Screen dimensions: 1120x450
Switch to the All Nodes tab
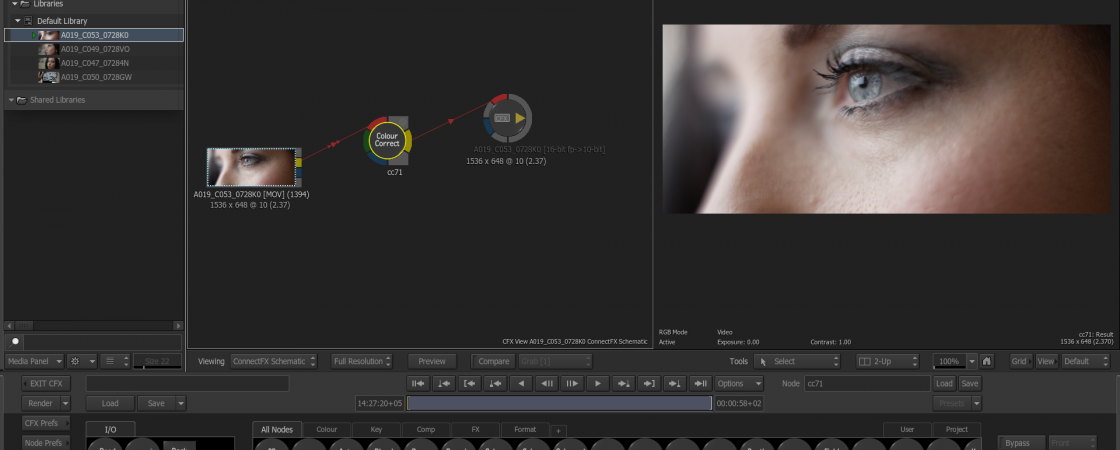(x=277, y=429)
